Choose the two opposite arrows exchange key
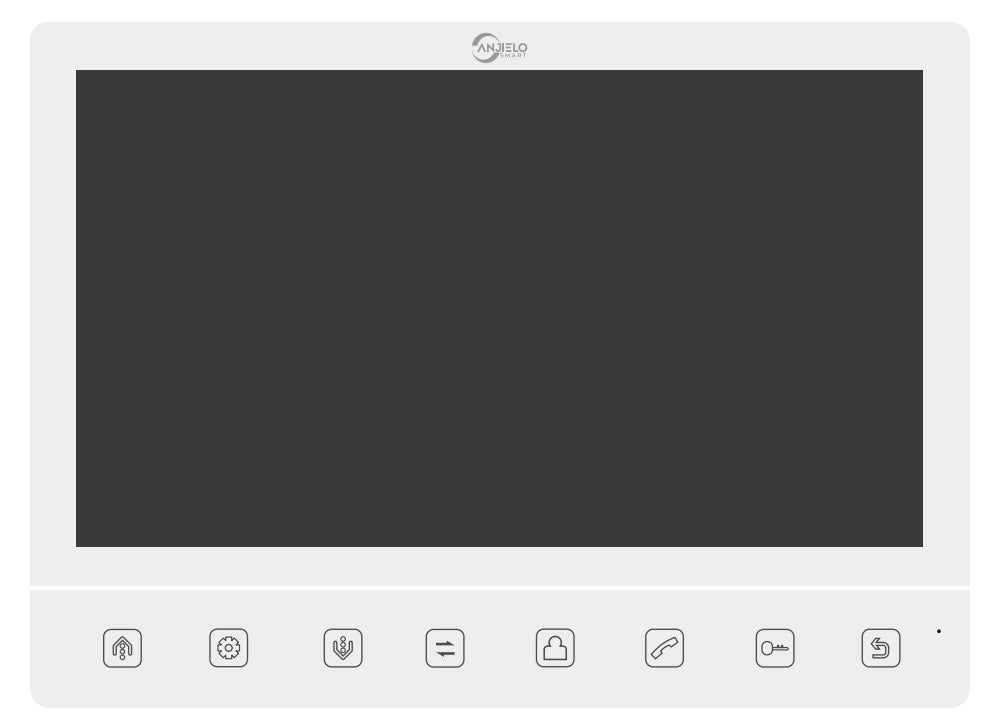The image size is (999, 725). (445, 648)
